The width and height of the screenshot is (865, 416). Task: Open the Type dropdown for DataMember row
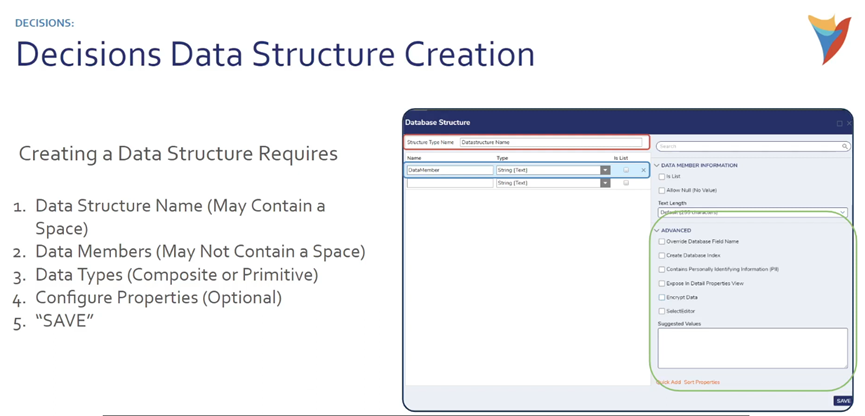[x=605, y=170]
